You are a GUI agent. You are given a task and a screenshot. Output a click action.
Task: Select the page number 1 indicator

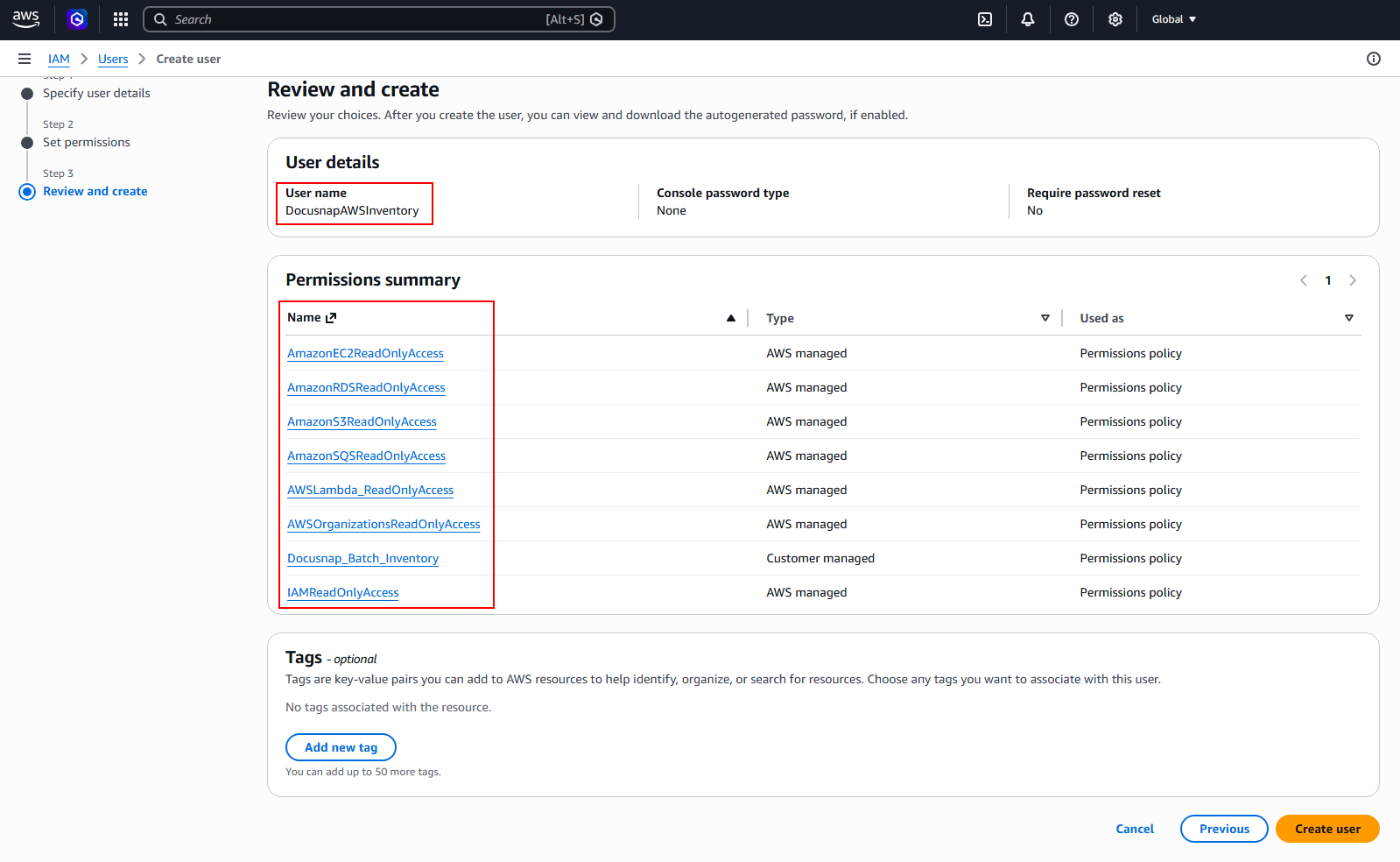1328,280
